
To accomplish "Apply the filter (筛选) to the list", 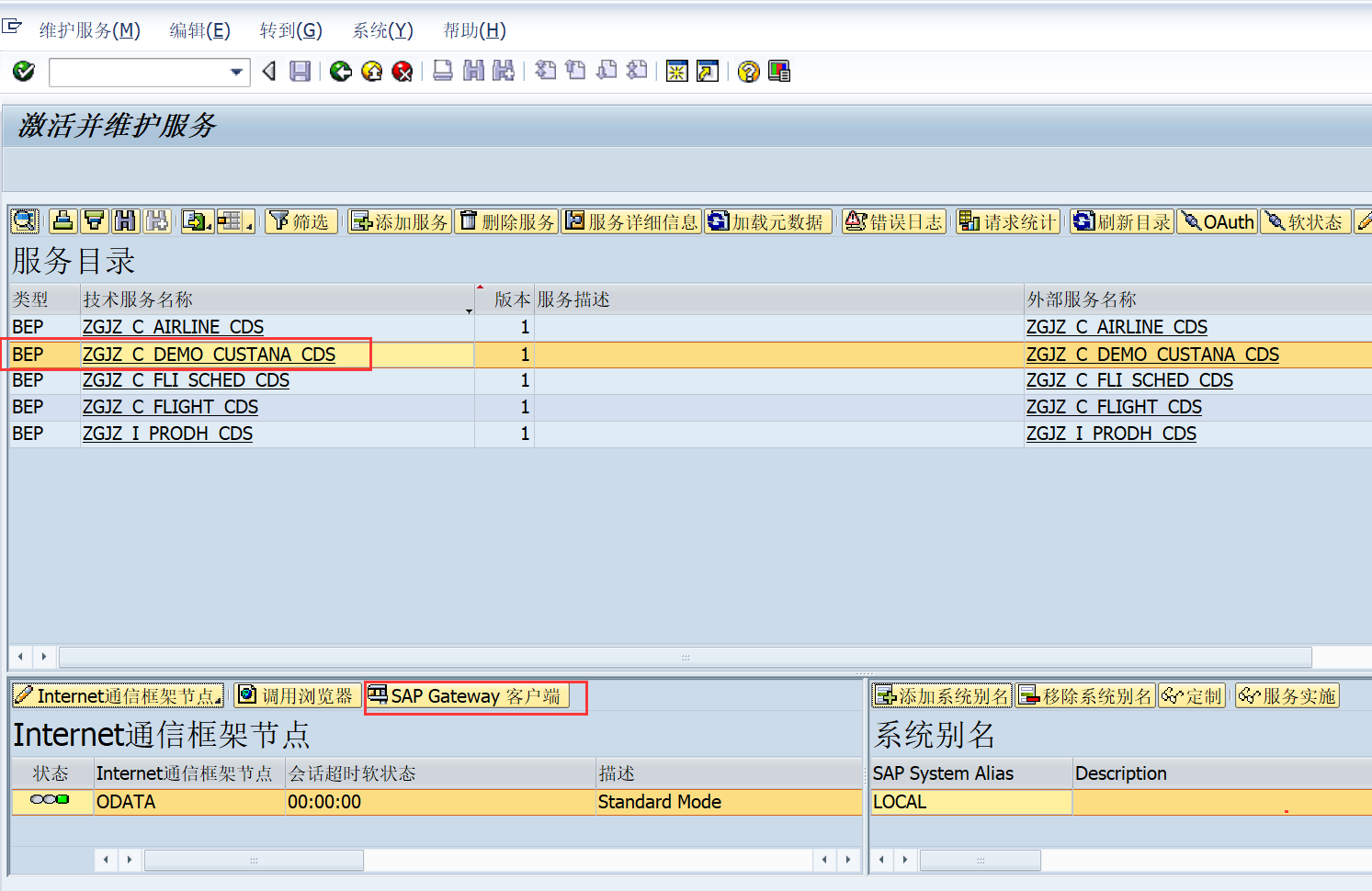I will click(300, 220).
